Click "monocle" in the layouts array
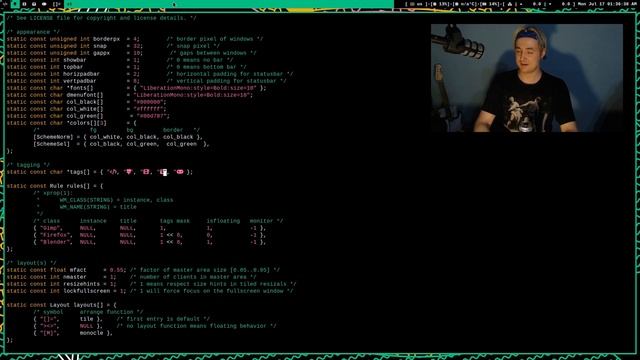 coord(91,333)
